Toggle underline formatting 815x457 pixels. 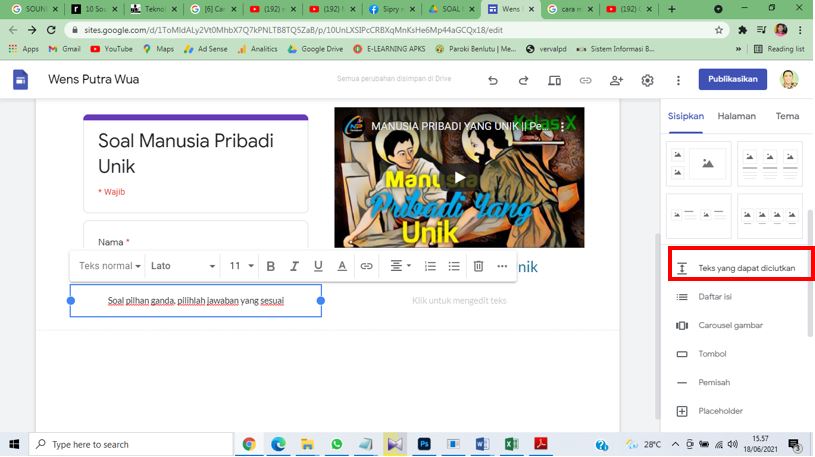(x=318, y=266)
